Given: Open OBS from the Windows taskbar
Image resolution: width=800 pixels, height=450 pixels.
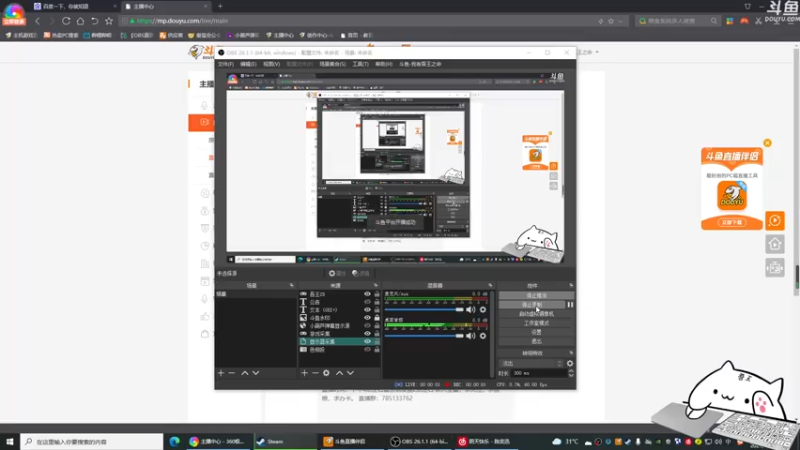Looking at the screenshot, I should coord(419,441).
